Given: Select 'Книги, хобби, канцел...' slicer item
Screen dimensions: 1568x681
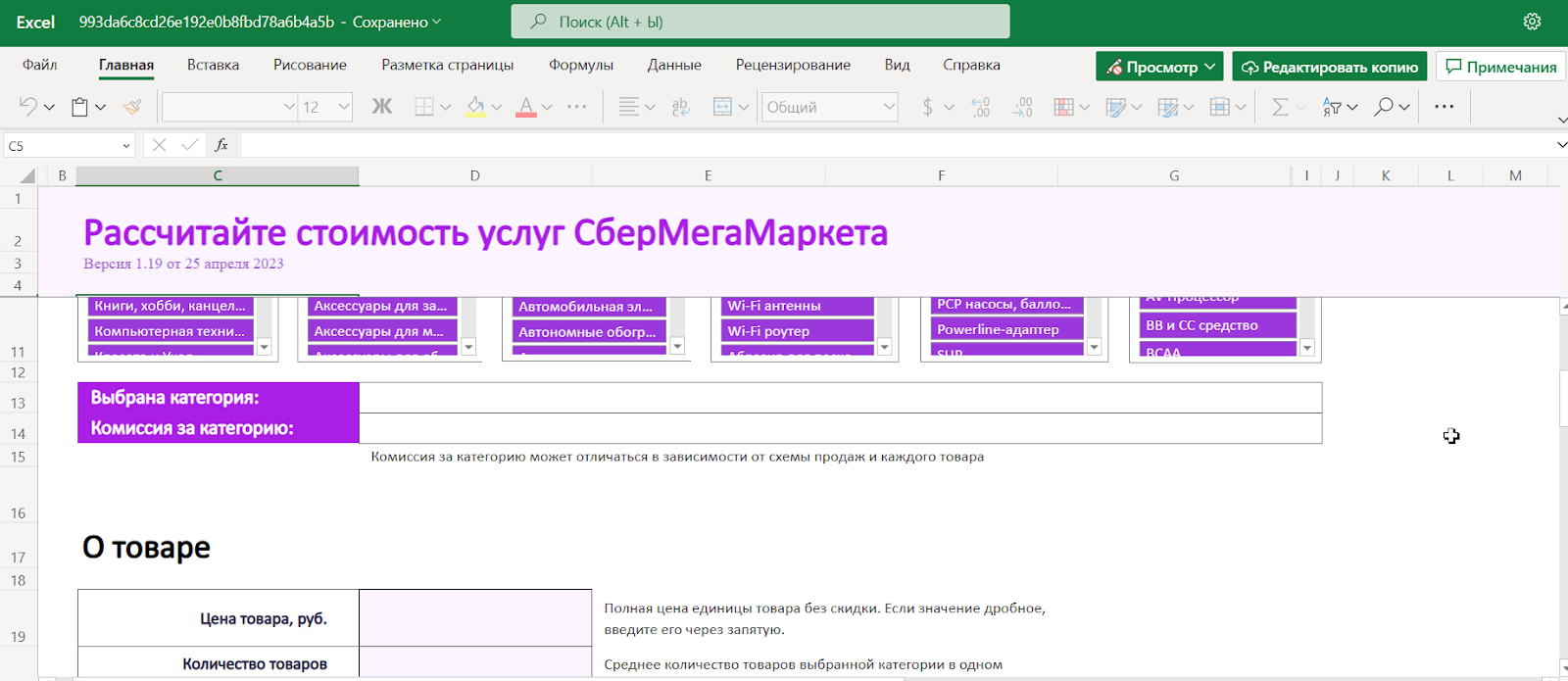Looking at the screenshot, I should coord(171,306).
